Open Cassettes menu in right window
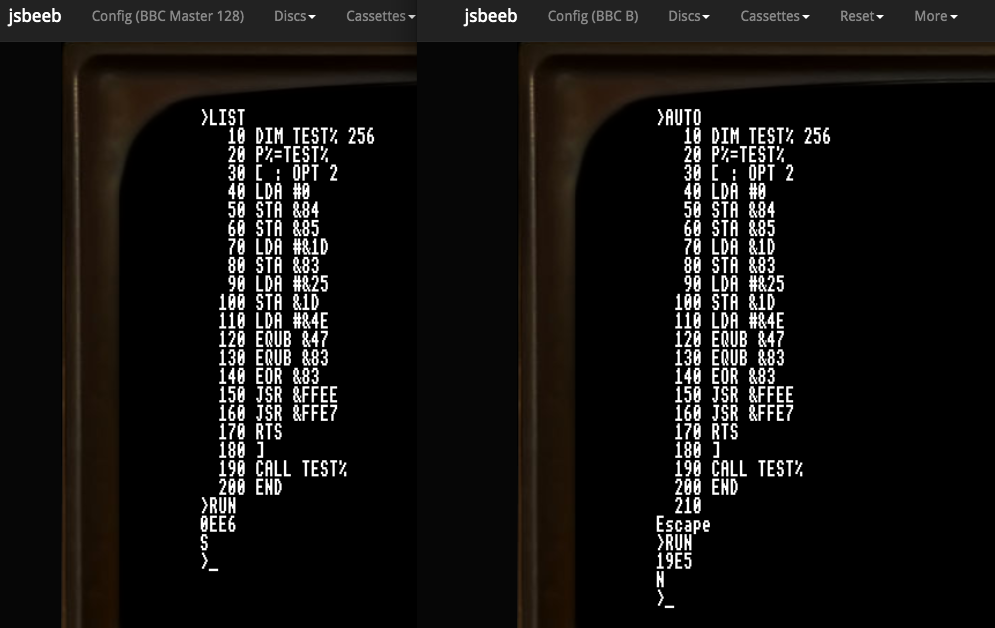The width and height of the screenshot is (995, 628). tap(775, 17)
